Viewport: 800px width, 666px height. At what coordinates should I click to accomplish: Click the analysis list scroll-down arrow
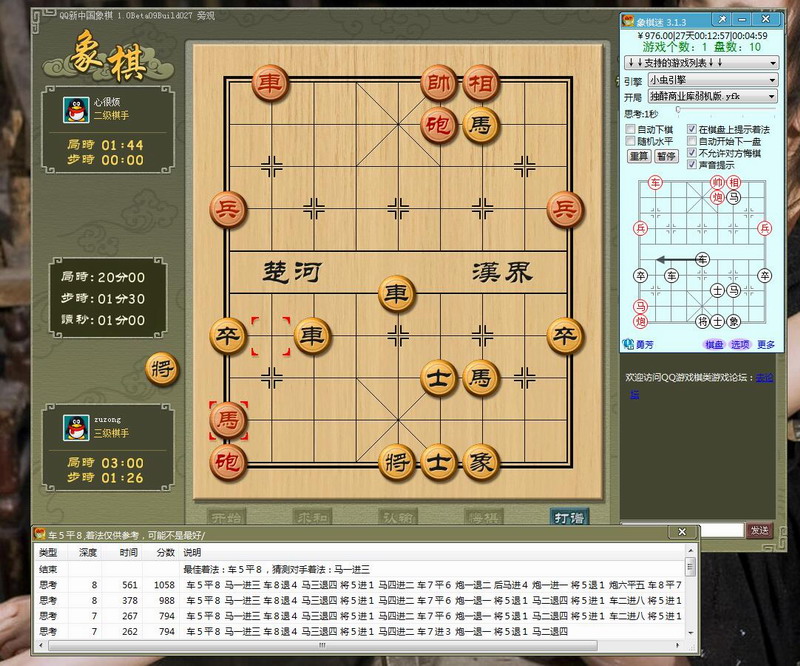[691, 632]
